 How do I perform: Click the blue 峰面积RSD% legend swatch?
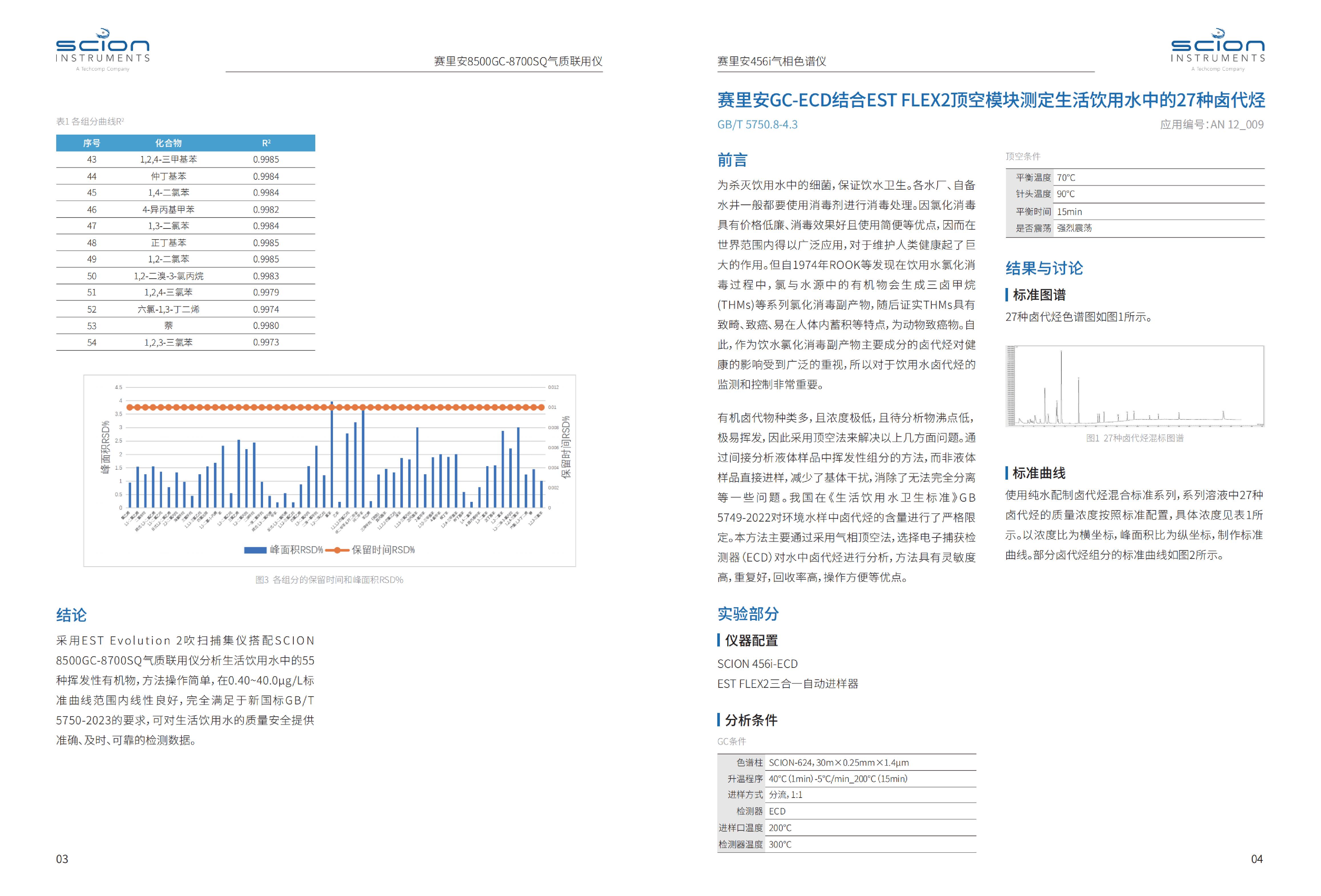[255, 550]
